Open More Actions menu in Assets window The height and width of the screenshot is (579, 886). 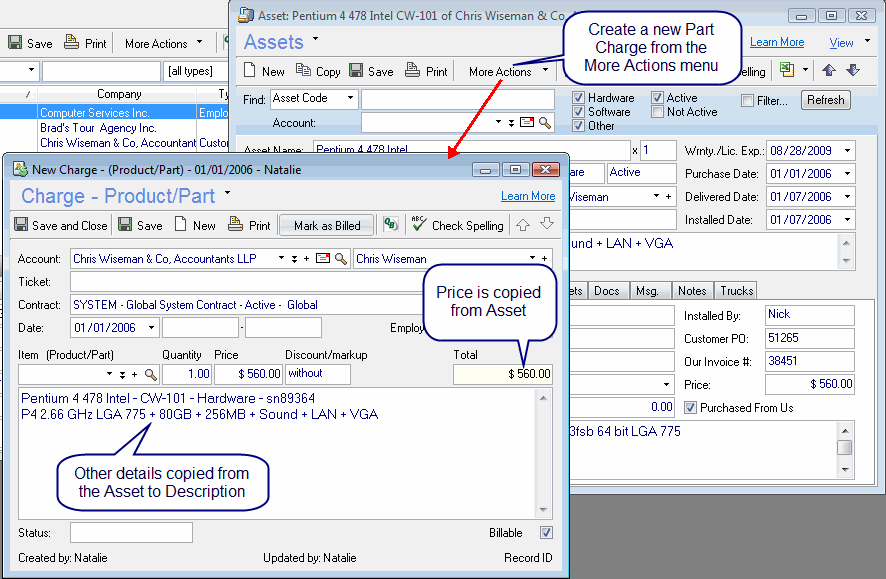(509, 71)
